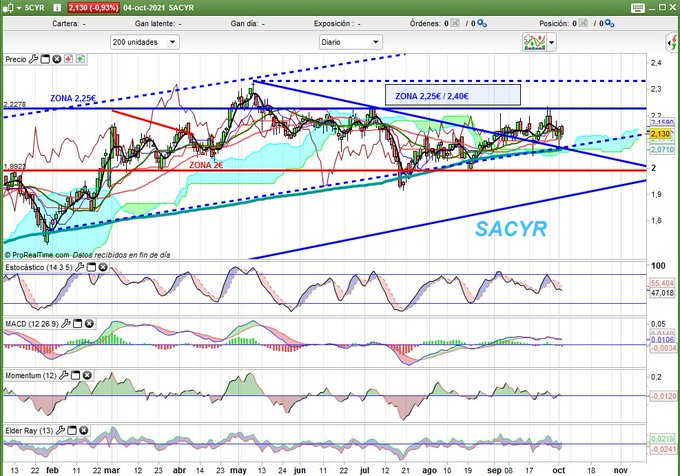680x476 pixels.
Task: Open the Diario timeframe dropdown
Action: [x=350, y=42]
